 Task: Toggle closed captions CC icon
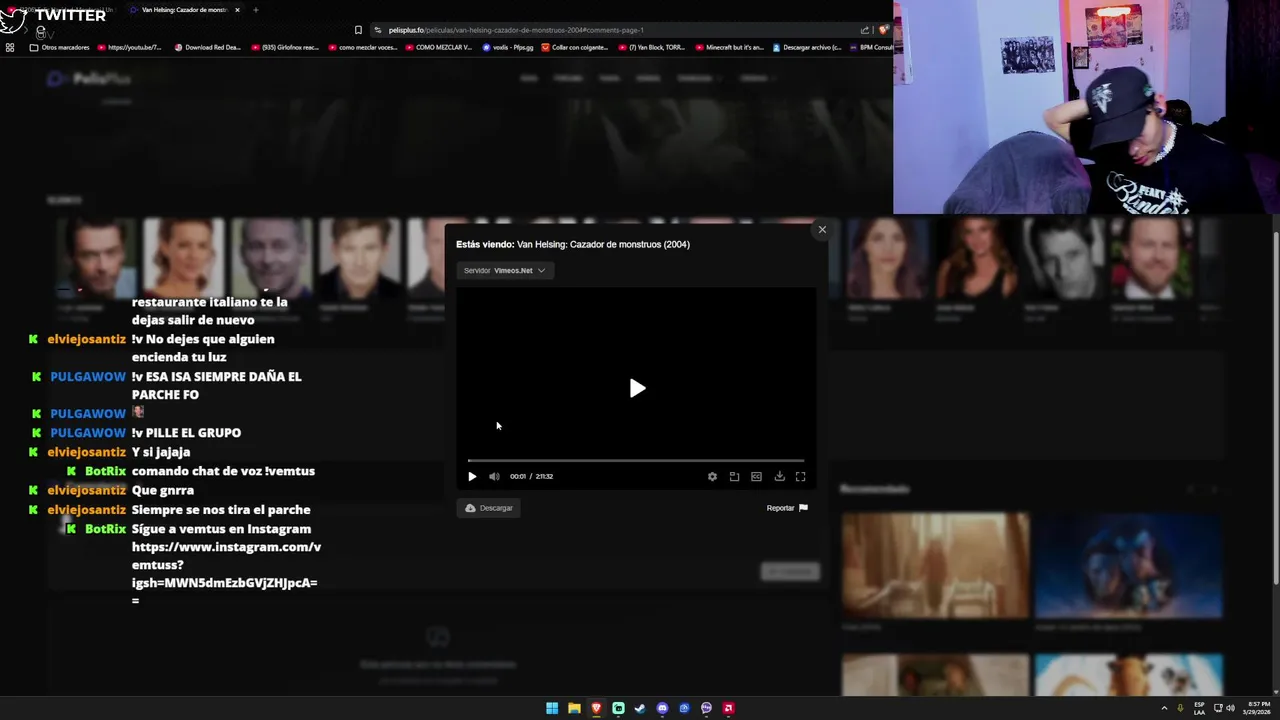756,477
